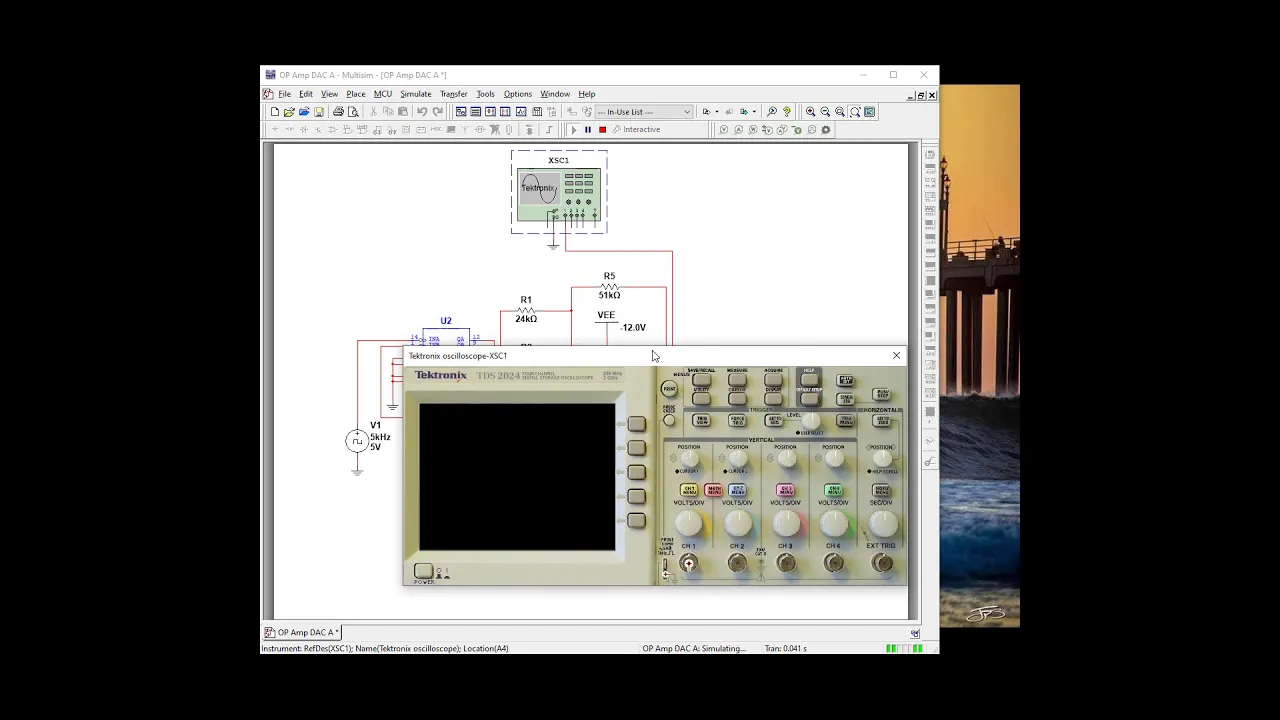
Task: Toggle the CH 3 MENU pink button
Action: pyautogui.click(x=785, y=490)
